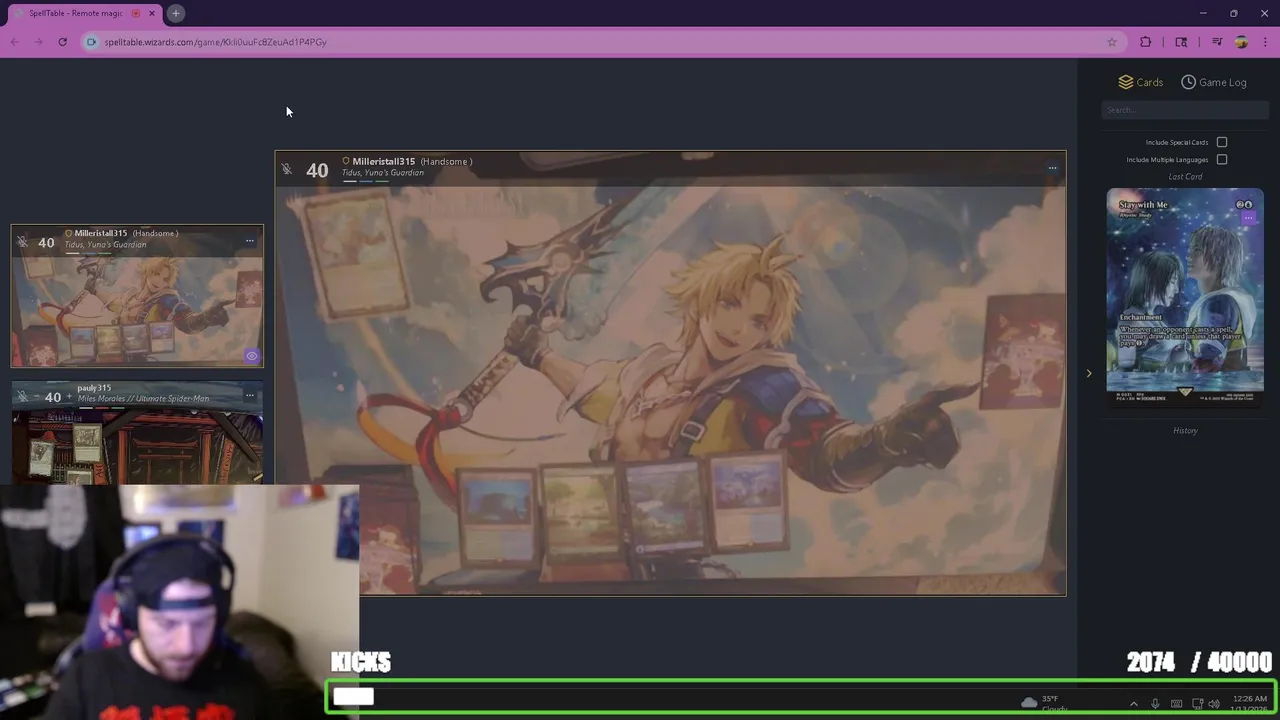Focus the card Search field
1280x720 pixels.
(x=1185, y=110)
